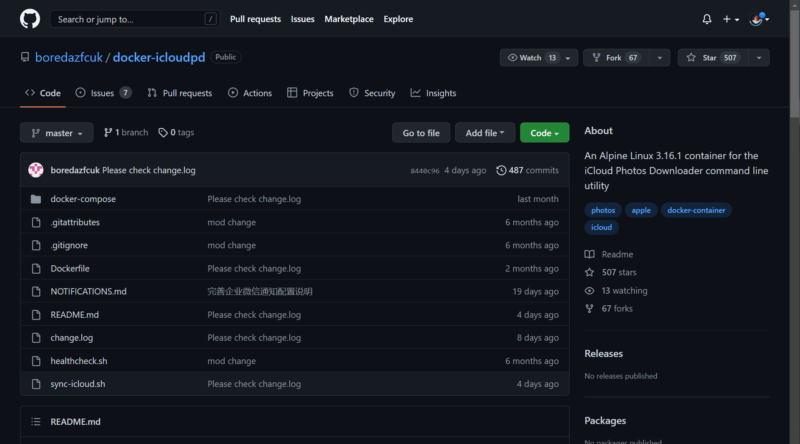Open Marketplace in top navigation

click(x=349, y=19)
